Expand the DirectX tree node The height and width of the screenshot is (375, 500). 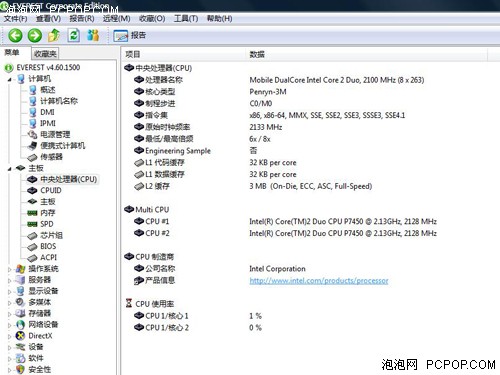click(x=10, y=336)
